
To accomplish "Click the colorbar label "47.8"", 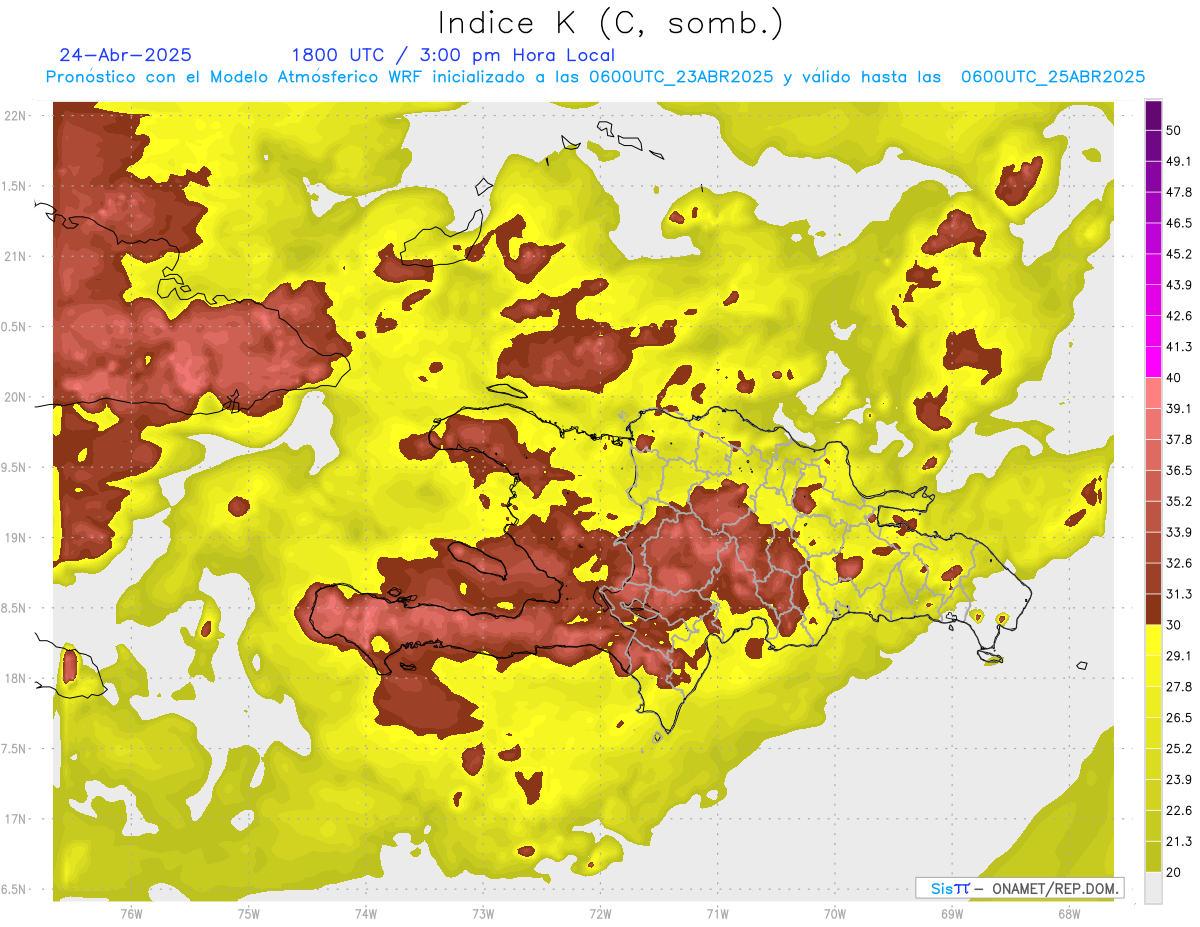I will 1178,192.
